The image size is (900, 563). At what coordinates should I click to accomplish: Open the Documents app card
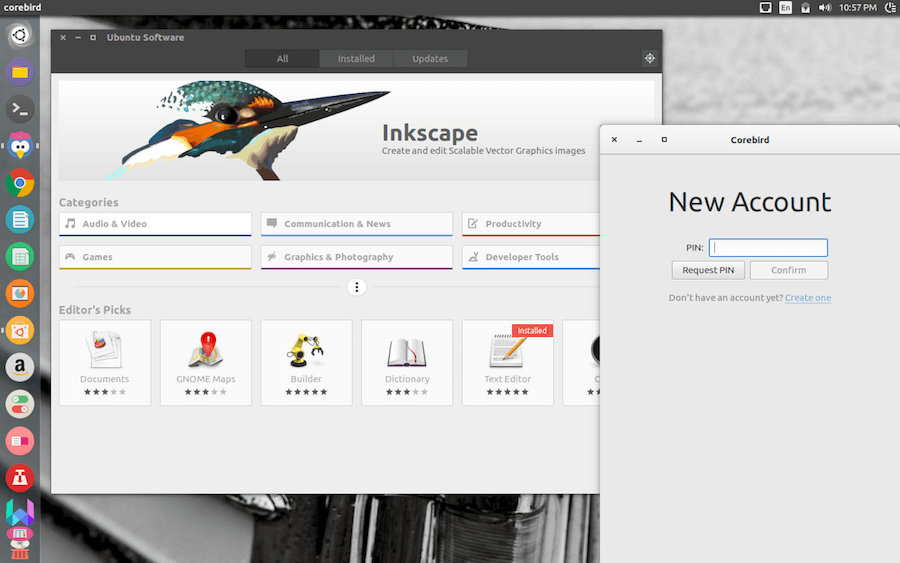(x=104, y=363)
